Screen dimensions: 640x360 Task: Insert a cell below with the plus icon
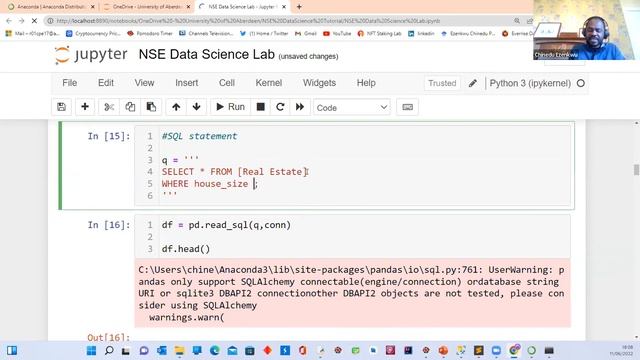tap(85, 107)
